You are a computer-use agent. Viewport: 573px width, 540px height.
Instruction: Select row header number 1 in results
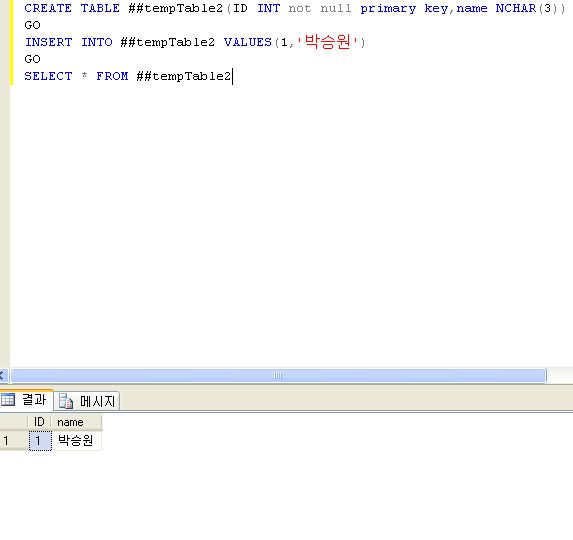coord(14,441)
